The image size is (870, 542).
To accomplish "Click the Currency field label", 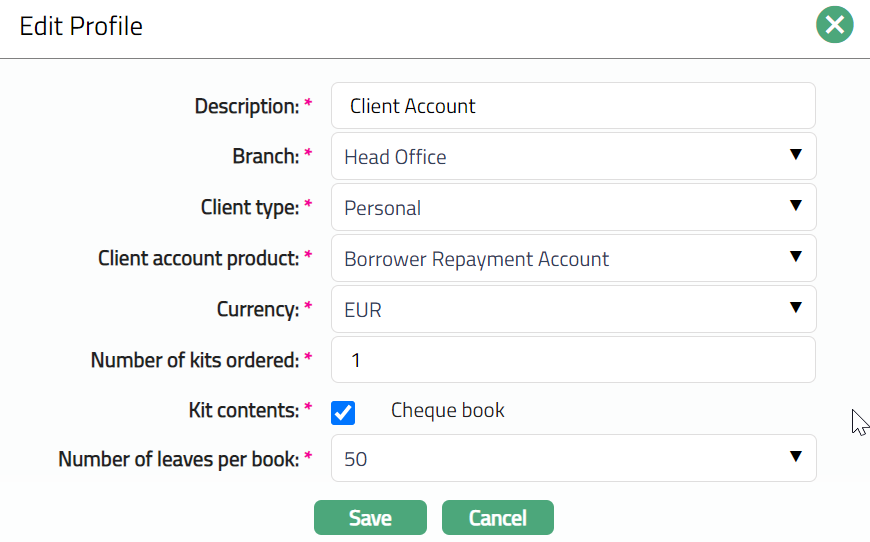I will 257,310.
